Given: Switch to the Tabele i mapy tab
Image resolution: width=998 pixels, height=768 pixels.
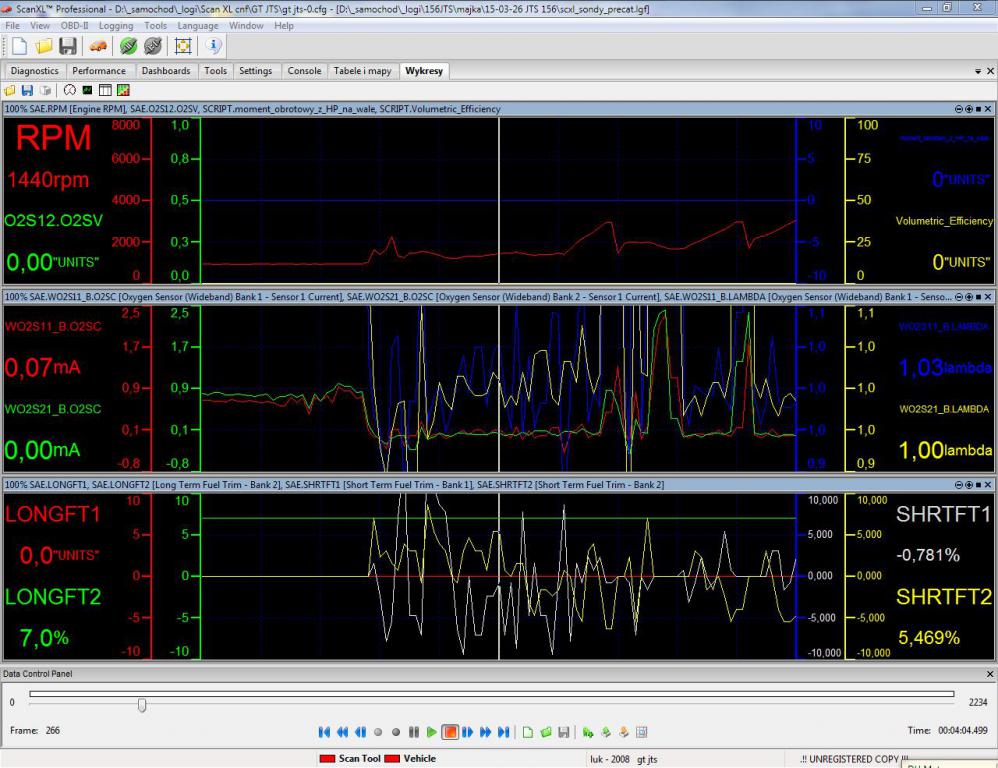Looking at the screenshot, I should [362, 71].
